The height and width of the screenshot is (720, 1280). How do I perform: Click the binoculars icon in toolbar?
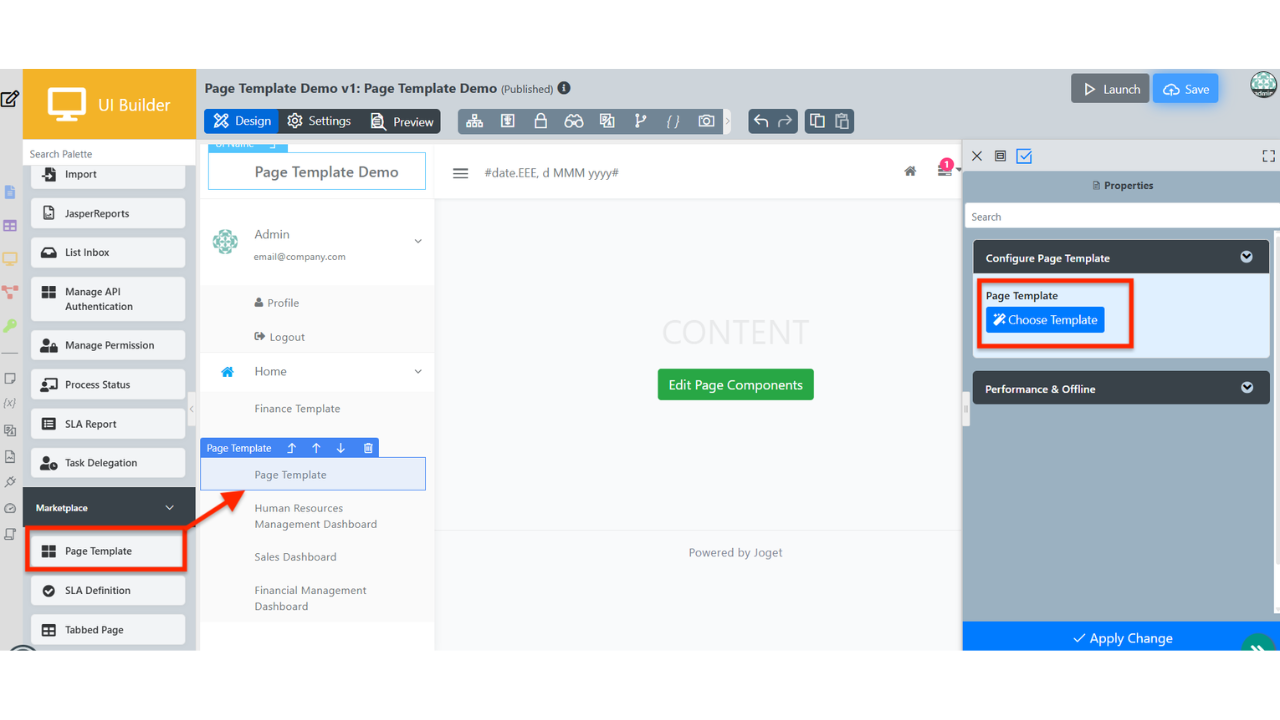coord(573,121)
